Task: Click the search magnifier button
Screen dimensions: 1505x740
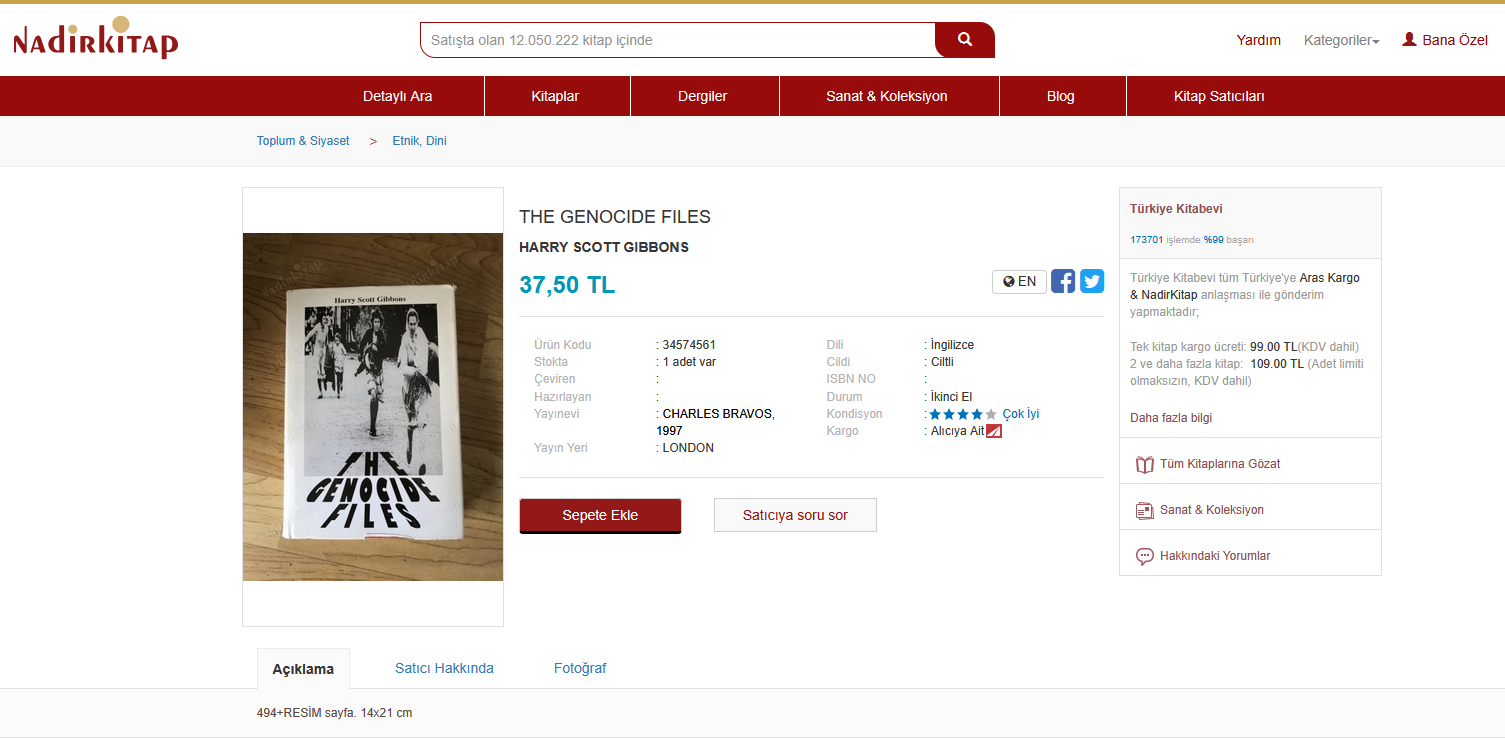Action: point(964,40)
